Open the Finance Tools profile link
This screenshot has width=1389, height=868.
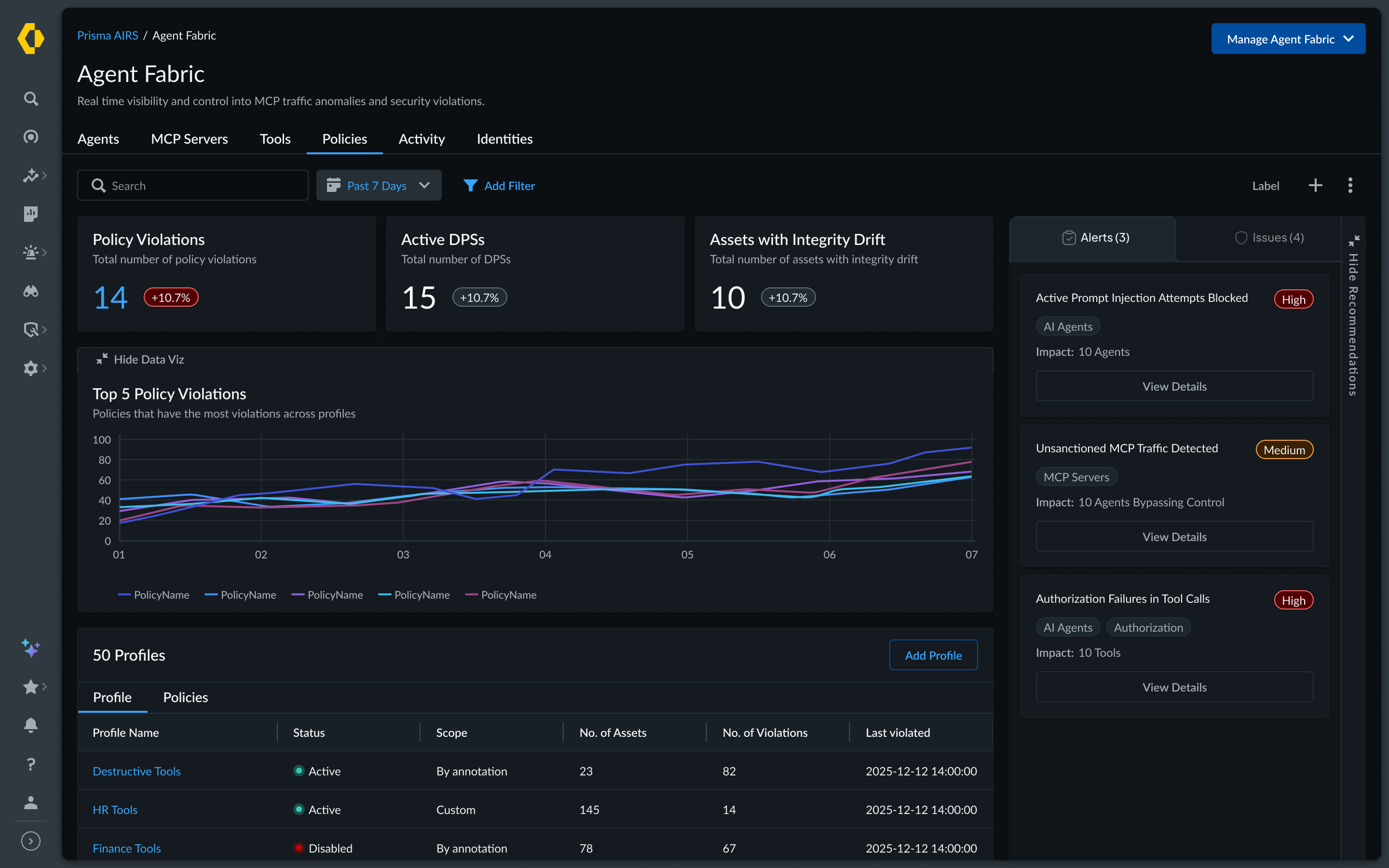click(x=127, y=848)
